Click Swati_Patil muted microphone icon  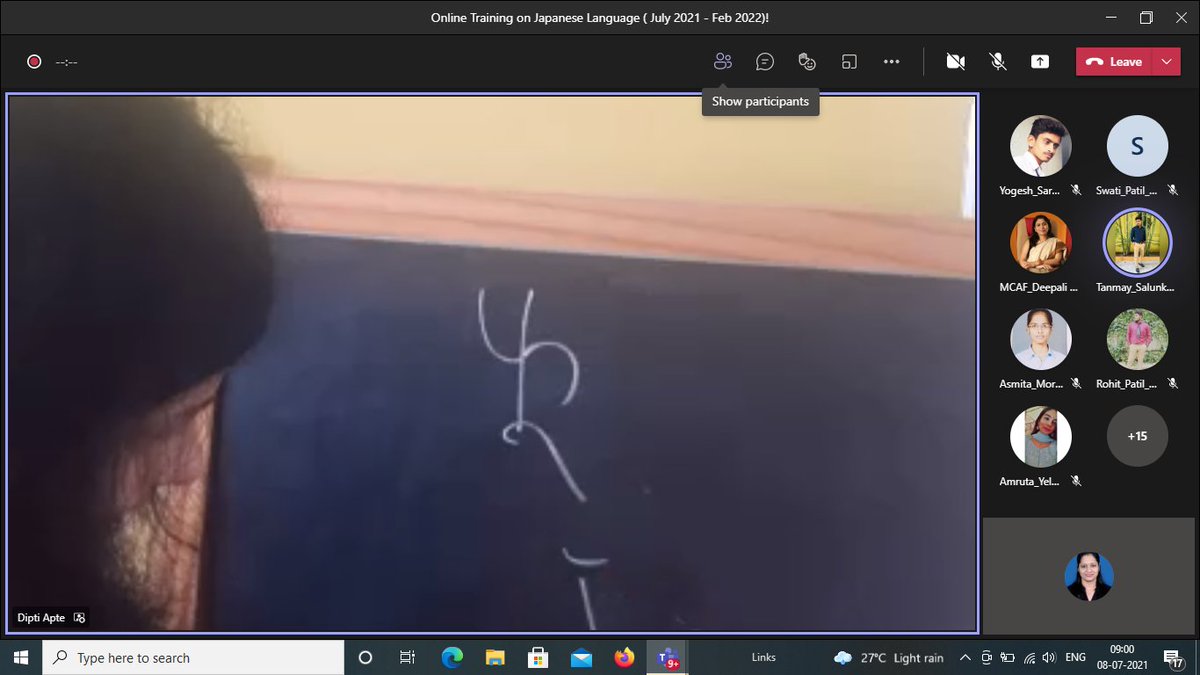click(x=1173, y=190)
